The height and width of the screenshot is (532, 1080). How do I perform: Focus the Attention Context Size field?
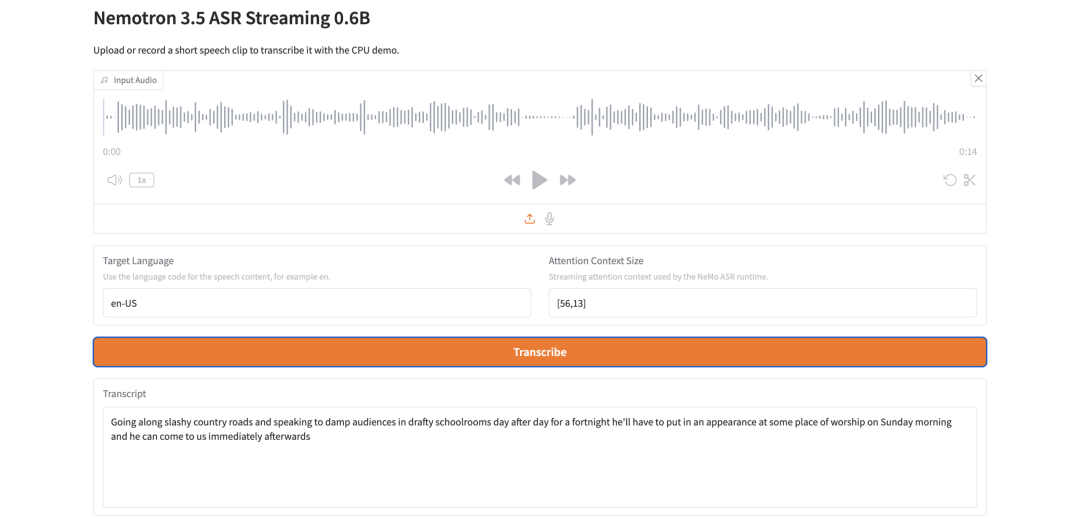pyautogui.click(x=762, y=303)
